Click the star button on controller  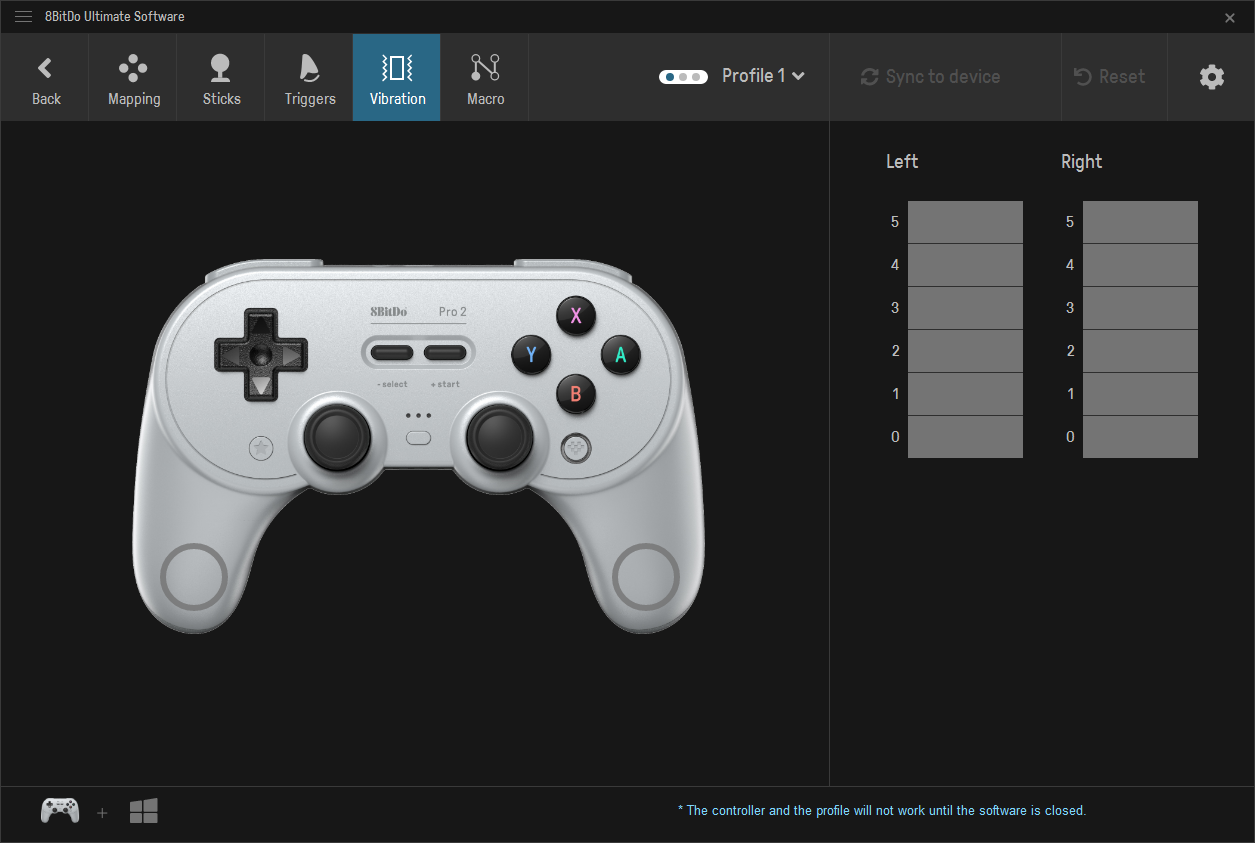261,448
